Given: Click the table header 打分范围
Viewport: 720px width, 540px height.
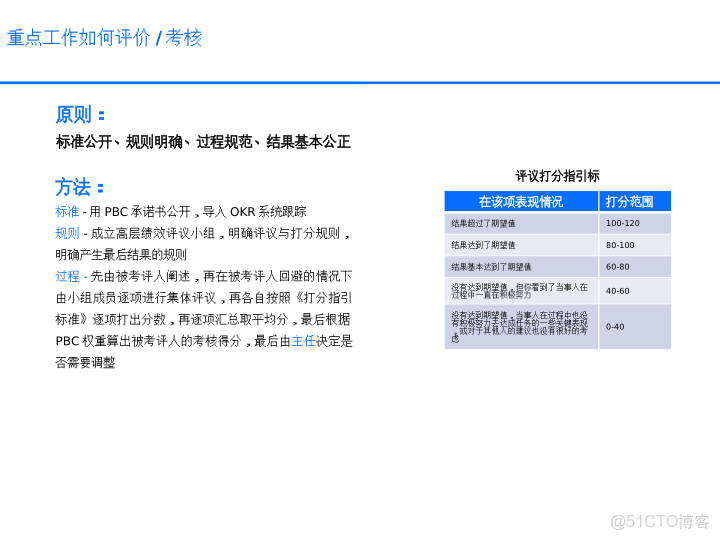Looking at the screenshot, I should (635, 201).
